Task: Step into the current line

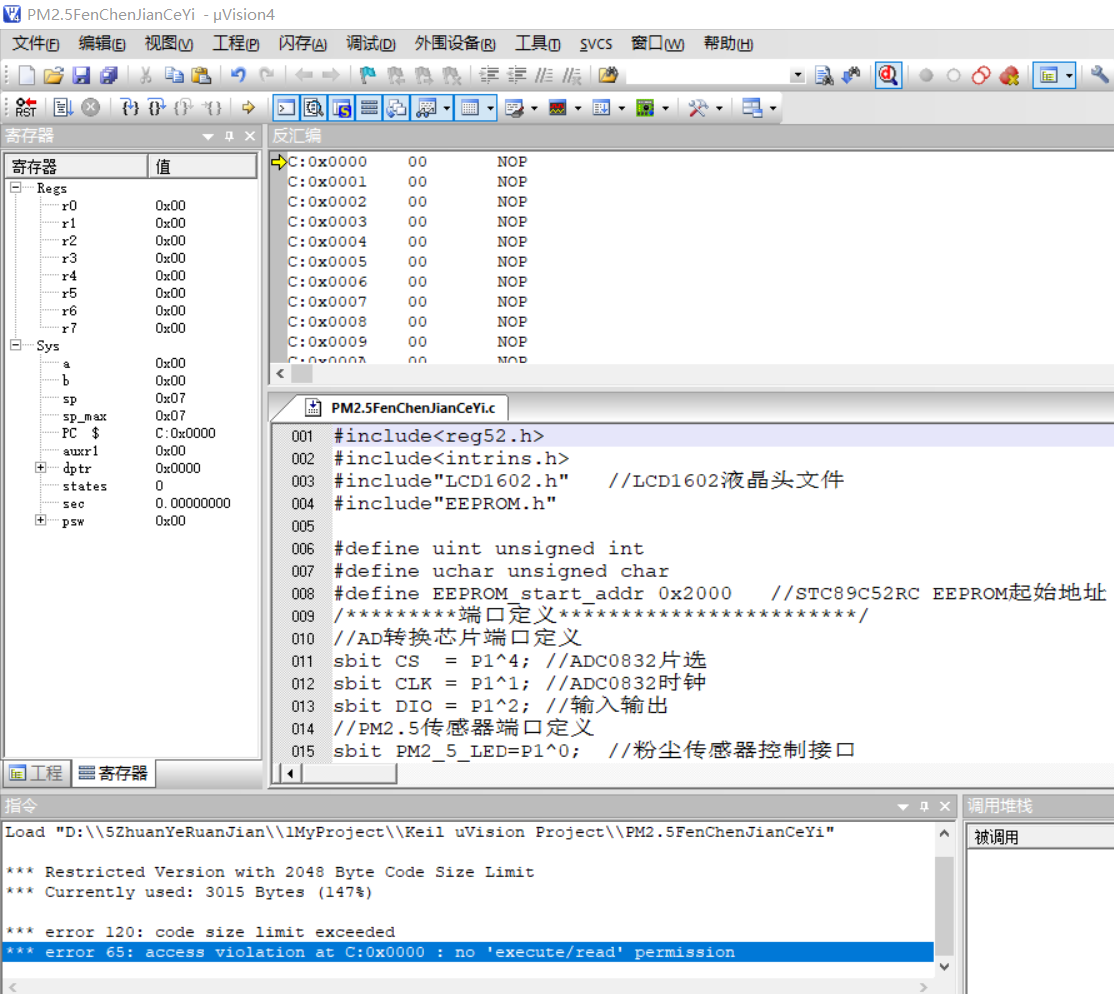Action: coord(129,108)
